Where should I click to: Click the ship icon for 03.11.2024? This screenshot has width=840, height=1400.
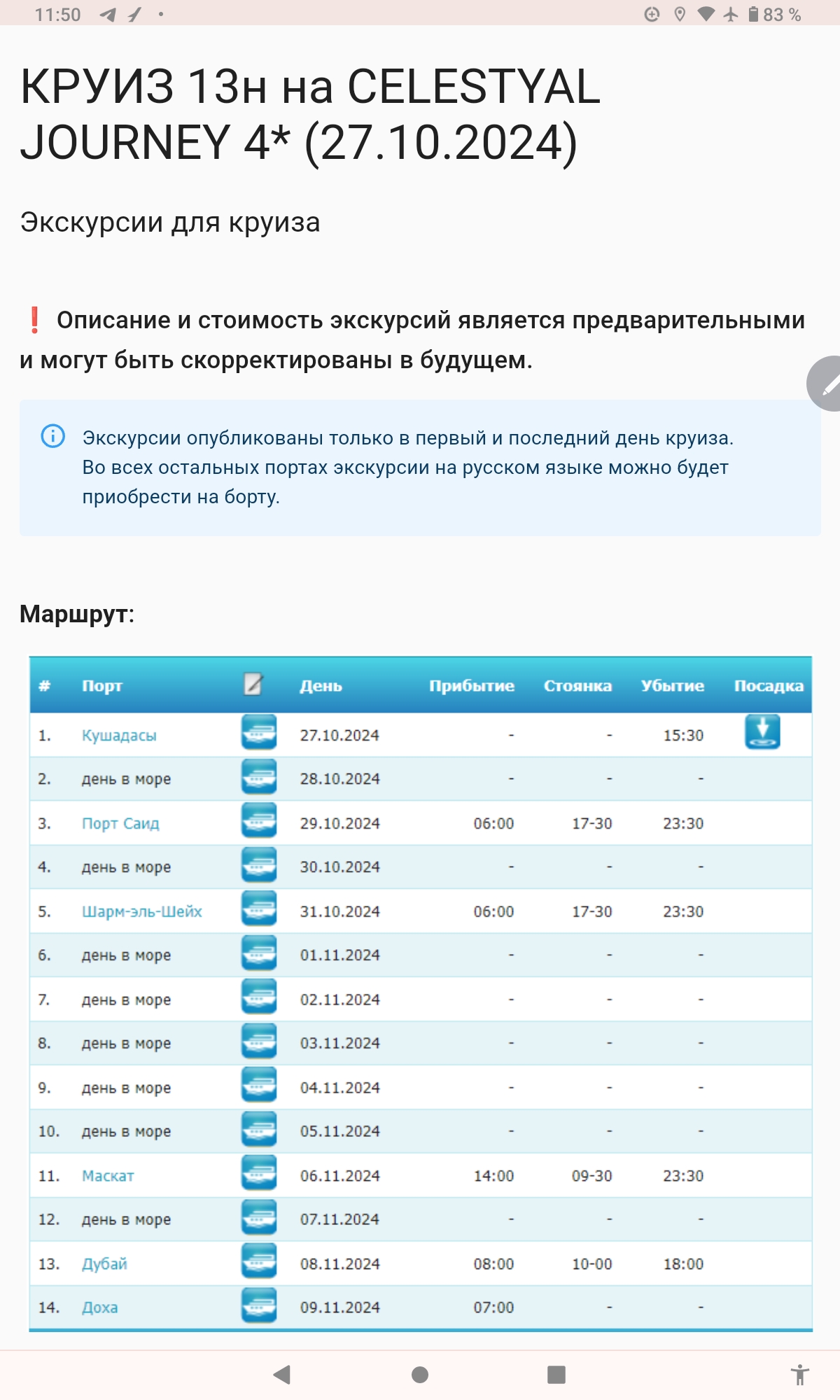[259, 1042]
